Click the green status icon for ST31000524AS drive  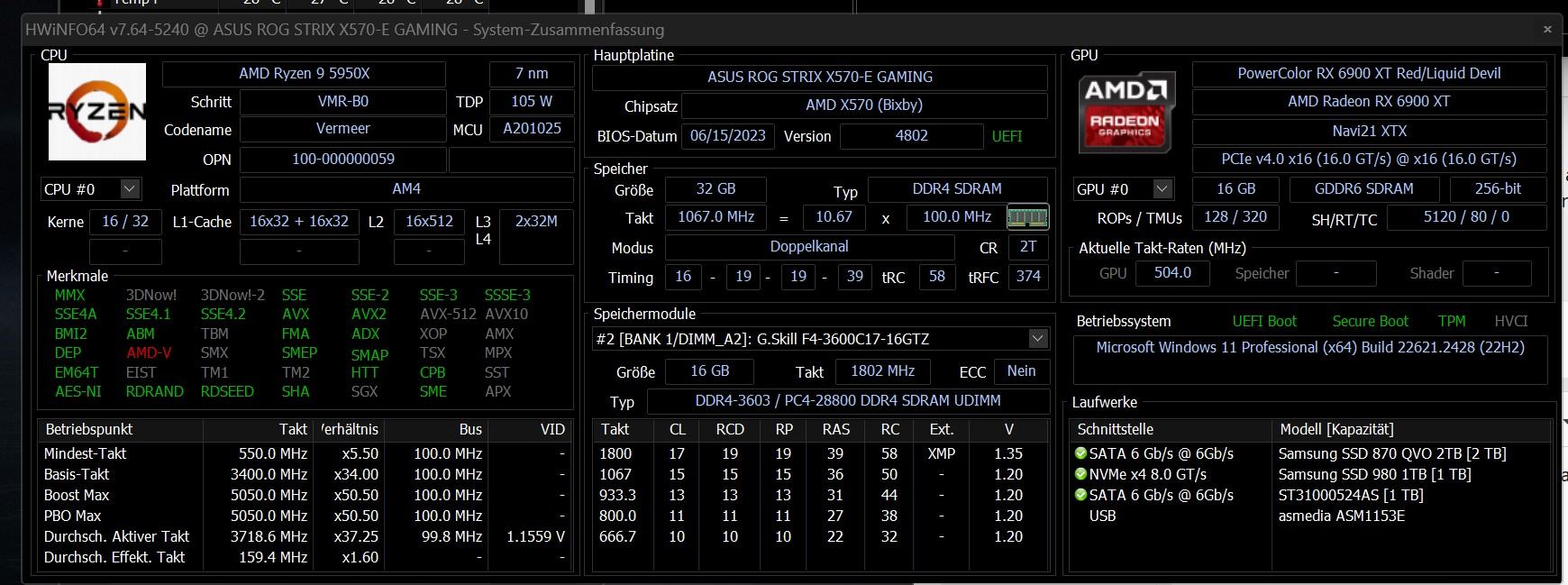1080,495
